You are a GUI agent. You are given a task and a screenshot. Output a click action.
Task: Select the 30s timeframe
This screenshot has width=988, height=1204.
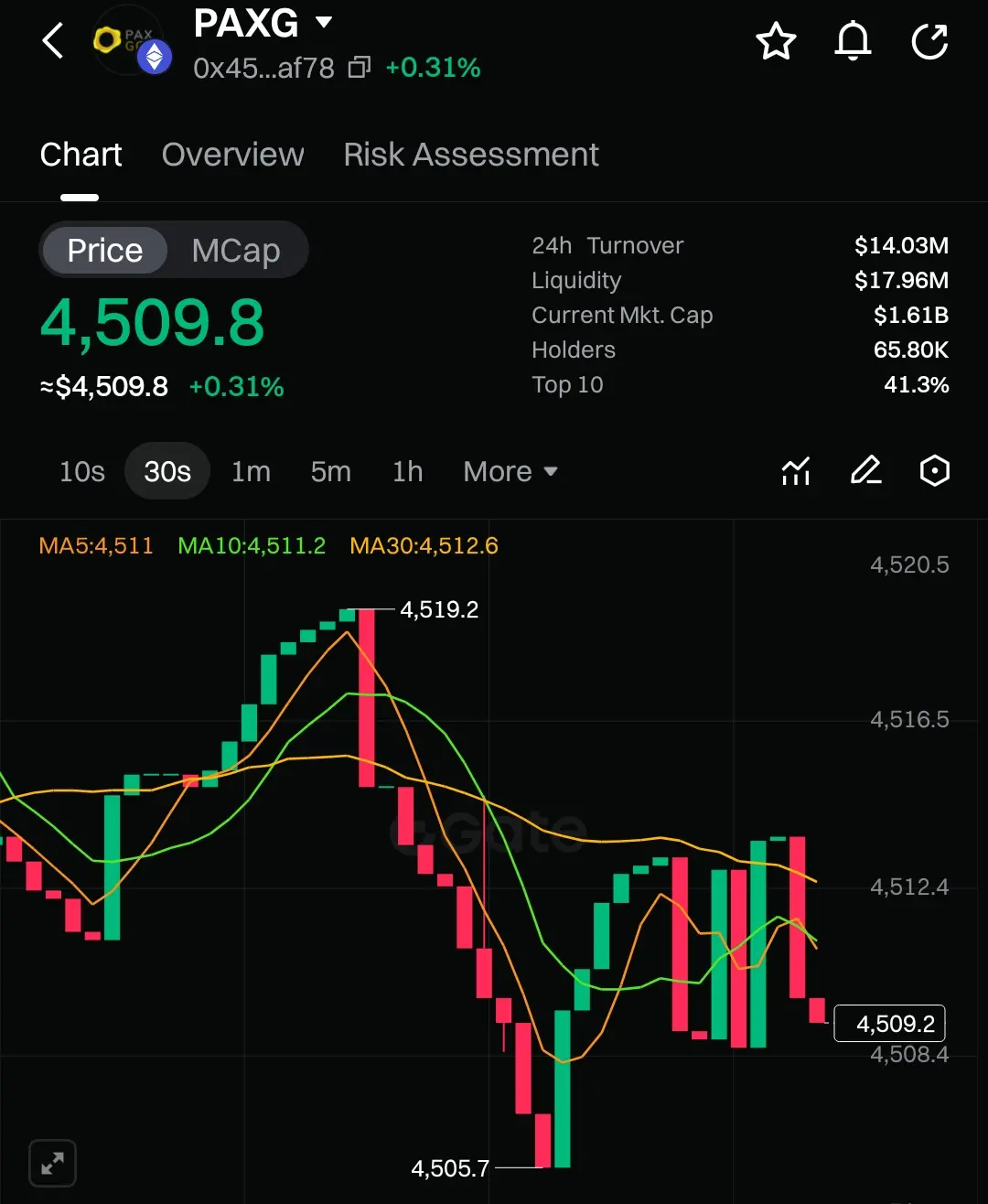point(167,471)
